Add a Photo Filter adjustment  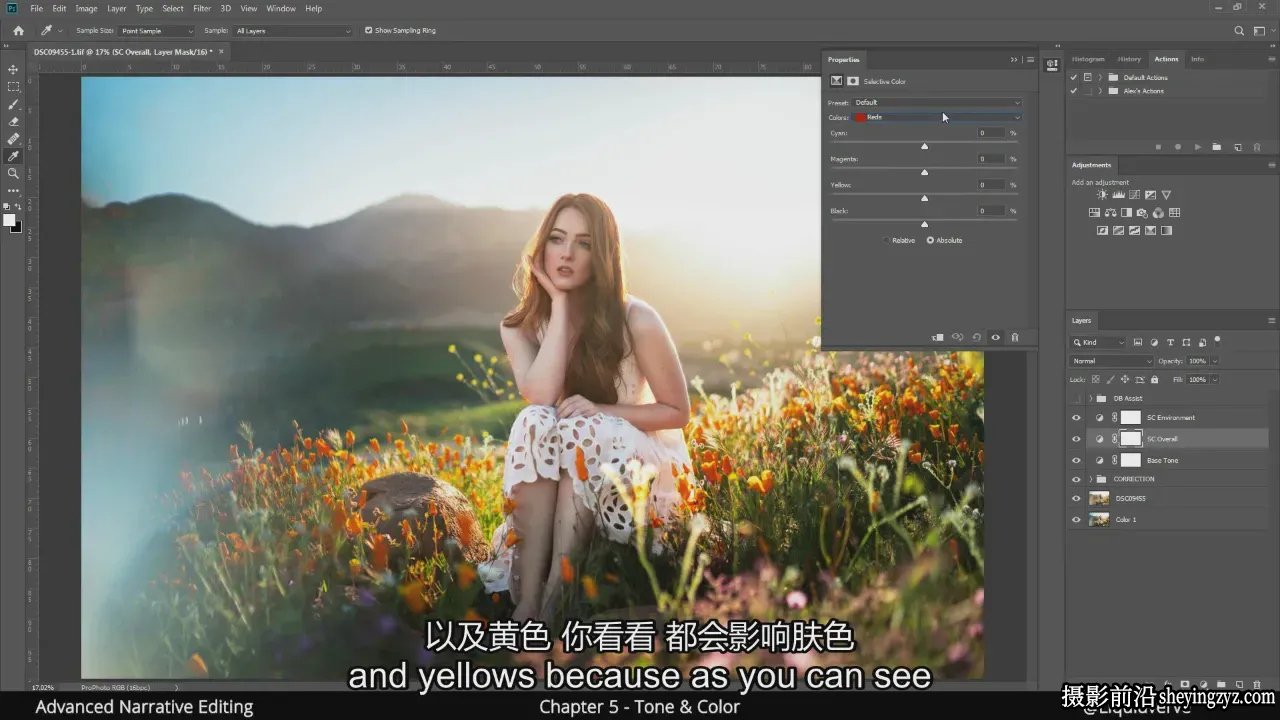[1142, 213]
